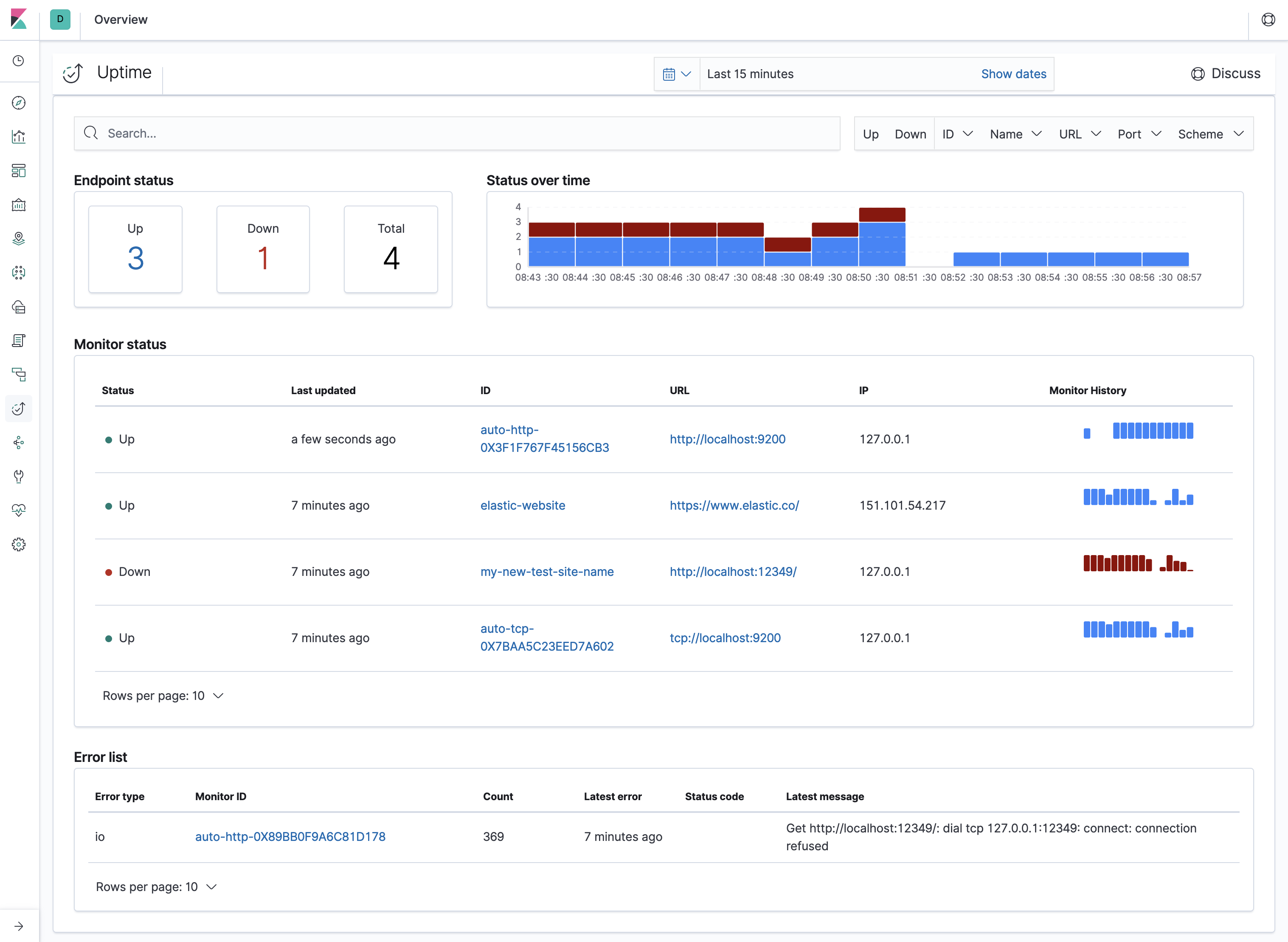Open Dashboard icon in sidebar

click(x=19, y=170)
